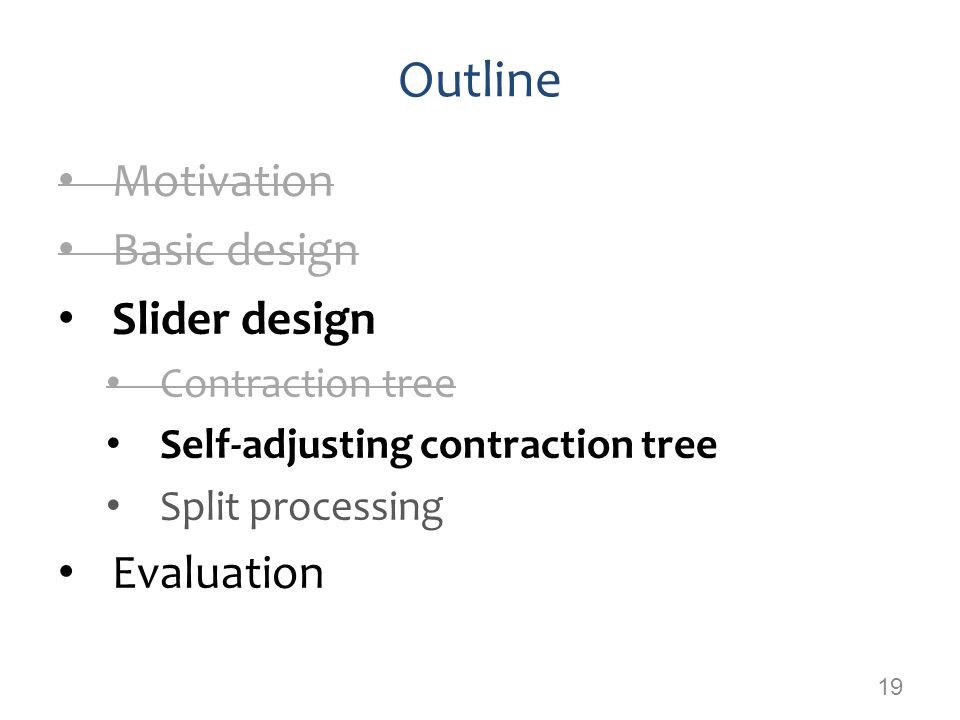Click the bullet before Contraction tree
Viewport: 960px width, 720px height.
(113, 382)
